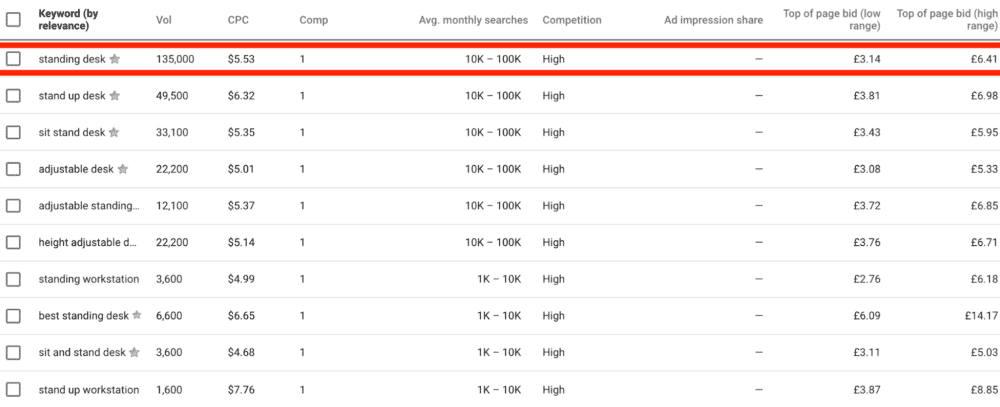Check the box for 'standing desk' row
The height and width of the screenshot is (407, 1000).
(x=13, y=59)
